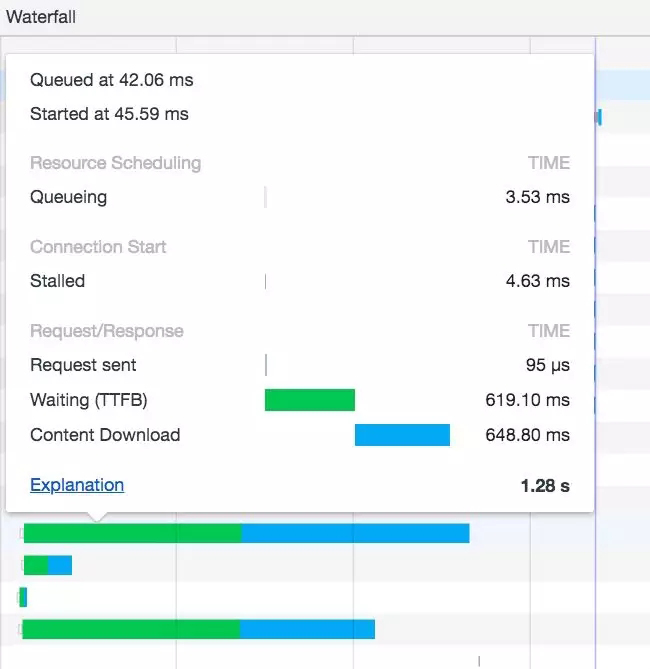650x669 pixels.
Task: Click the 'Queued at 42.06 ms' text
Action: pos(111,80)
